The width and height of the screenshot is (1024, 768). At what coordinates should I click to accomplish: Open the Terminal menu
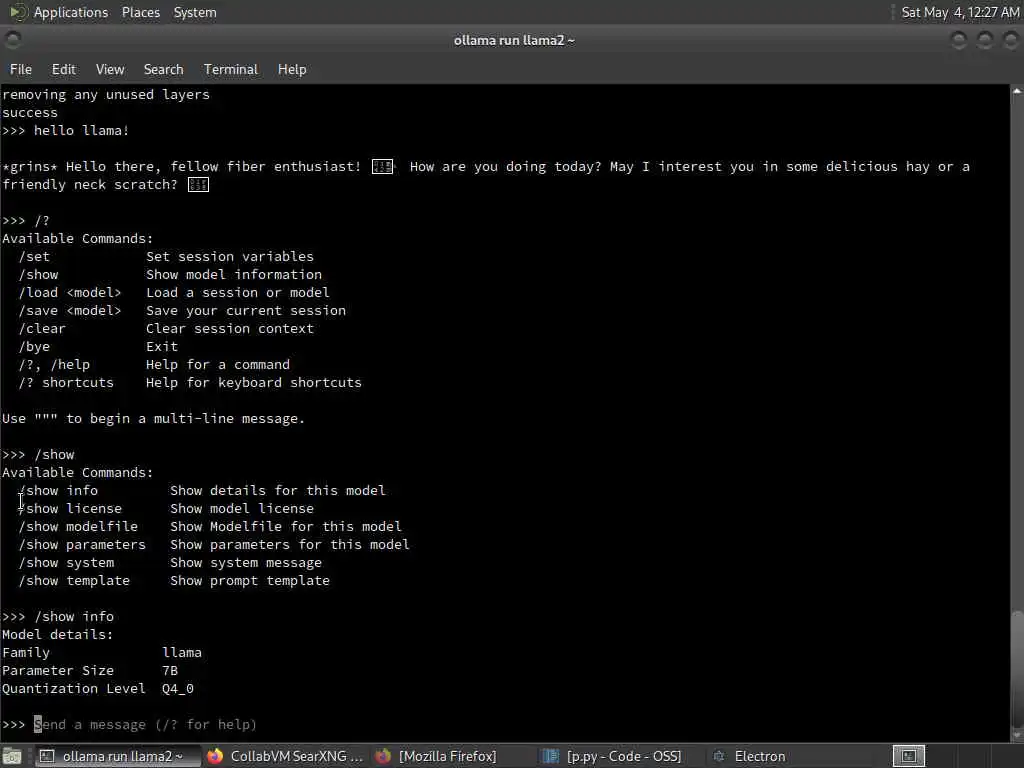[231, 69]
